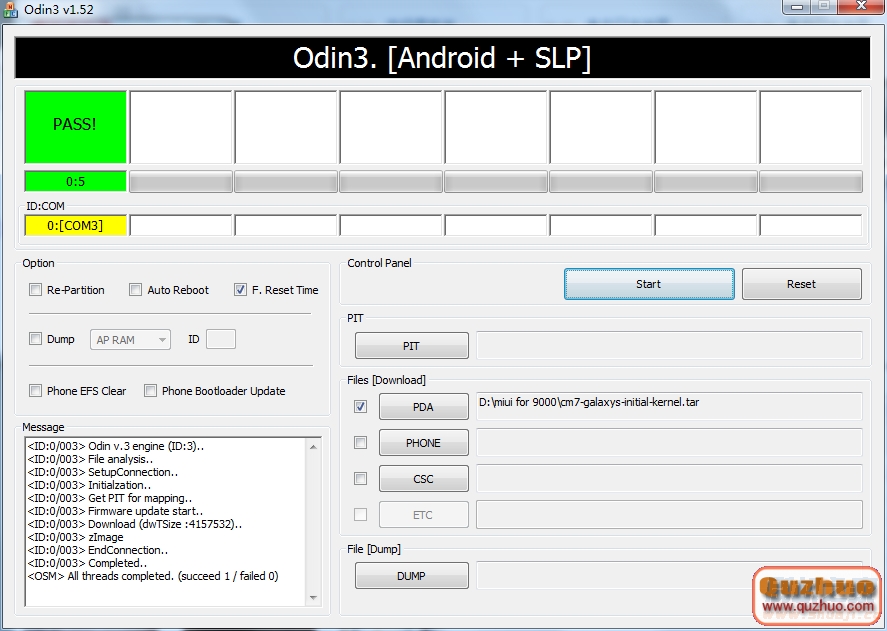This screenshot has width=887, height=631.
Task: Check the CSC file checkbox
Action: (x=360, y=479)
